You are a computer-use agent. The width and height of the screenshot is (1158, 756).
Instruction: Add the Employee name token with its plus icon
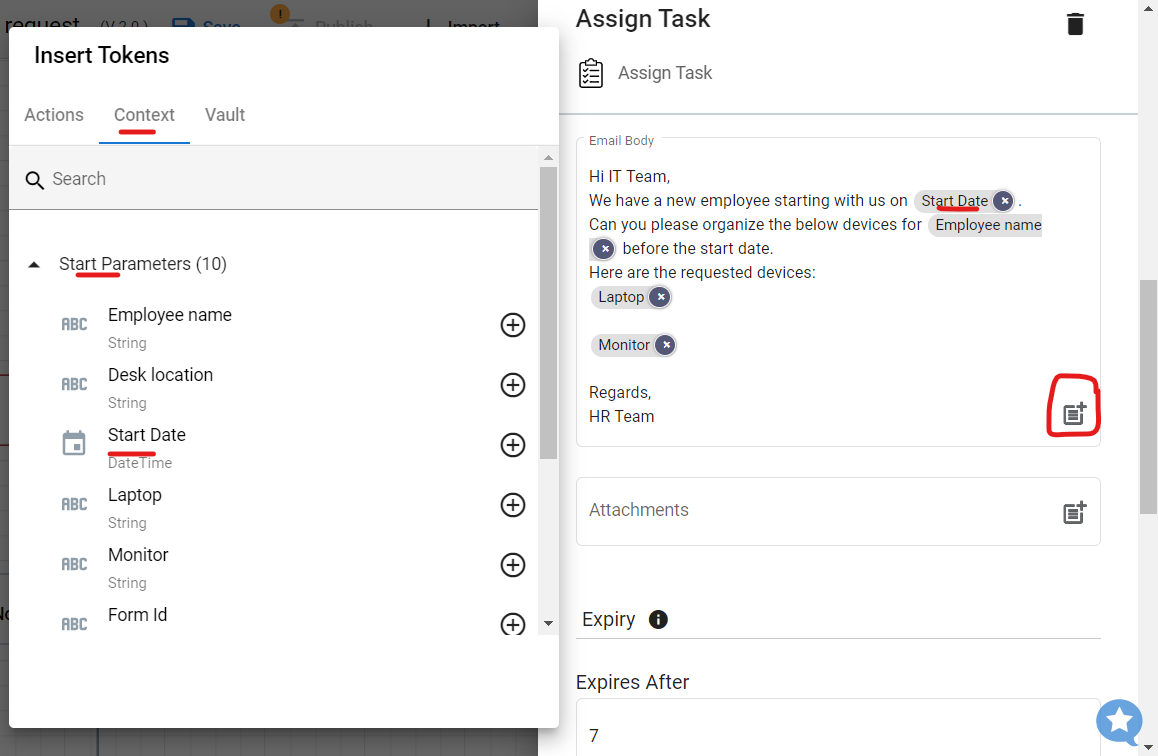[x=512, y=324]
